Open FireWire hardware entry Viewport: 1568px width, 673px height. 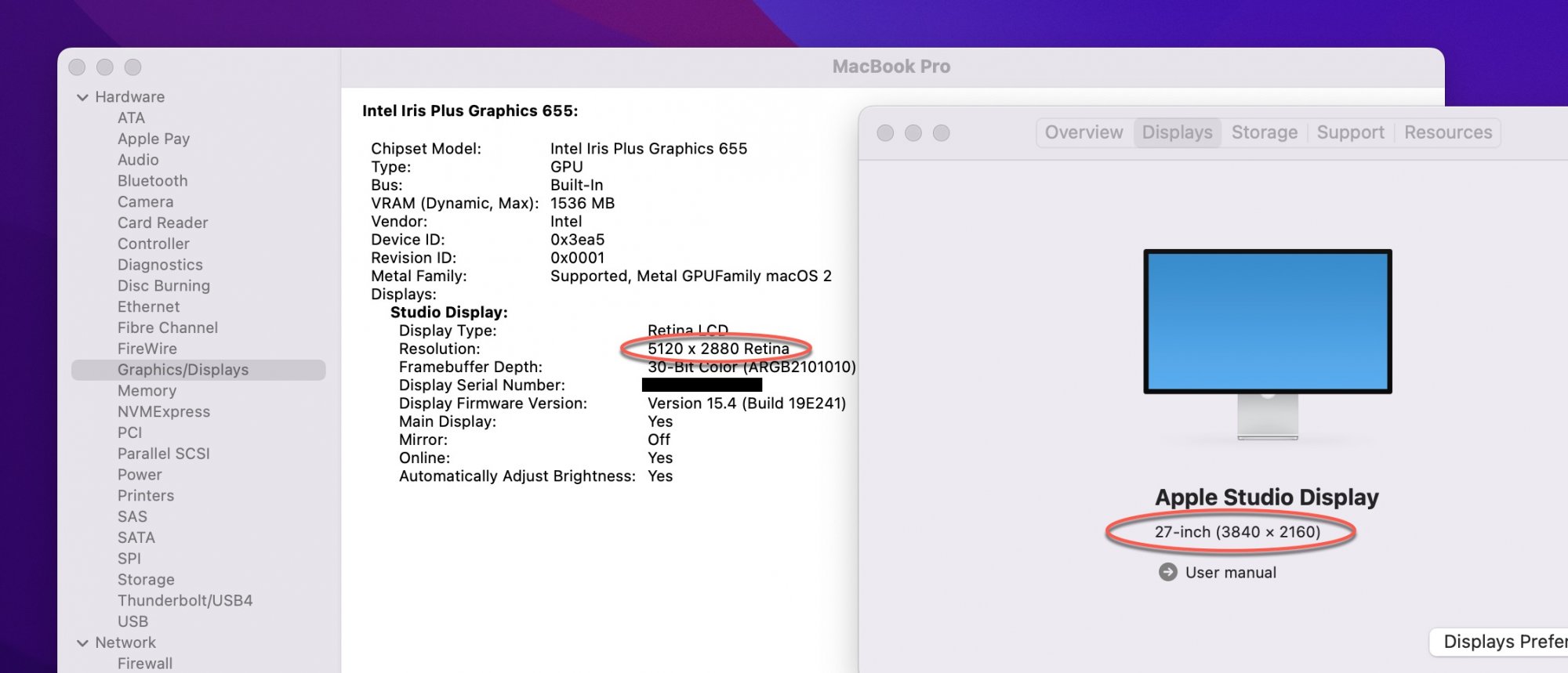pos(147,349)
